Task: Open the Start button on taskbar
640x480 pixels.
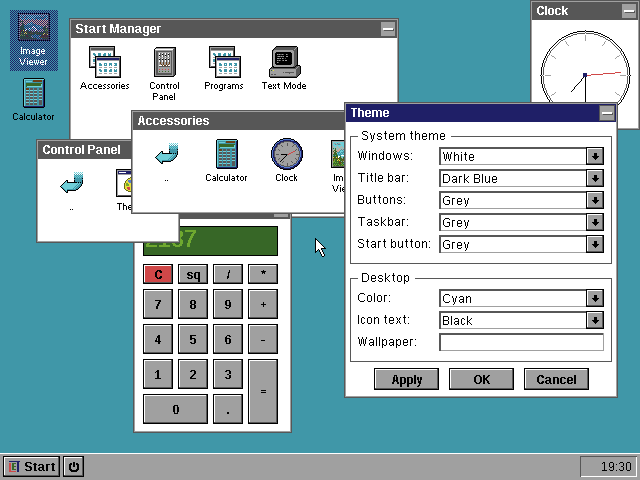Action: click(x=32, y=467)
